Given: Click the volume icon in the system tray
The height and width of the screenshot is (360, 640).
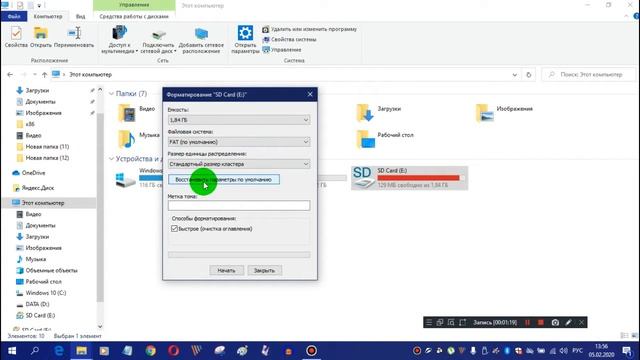Looking at the screenshot, I should click(564, 351).
